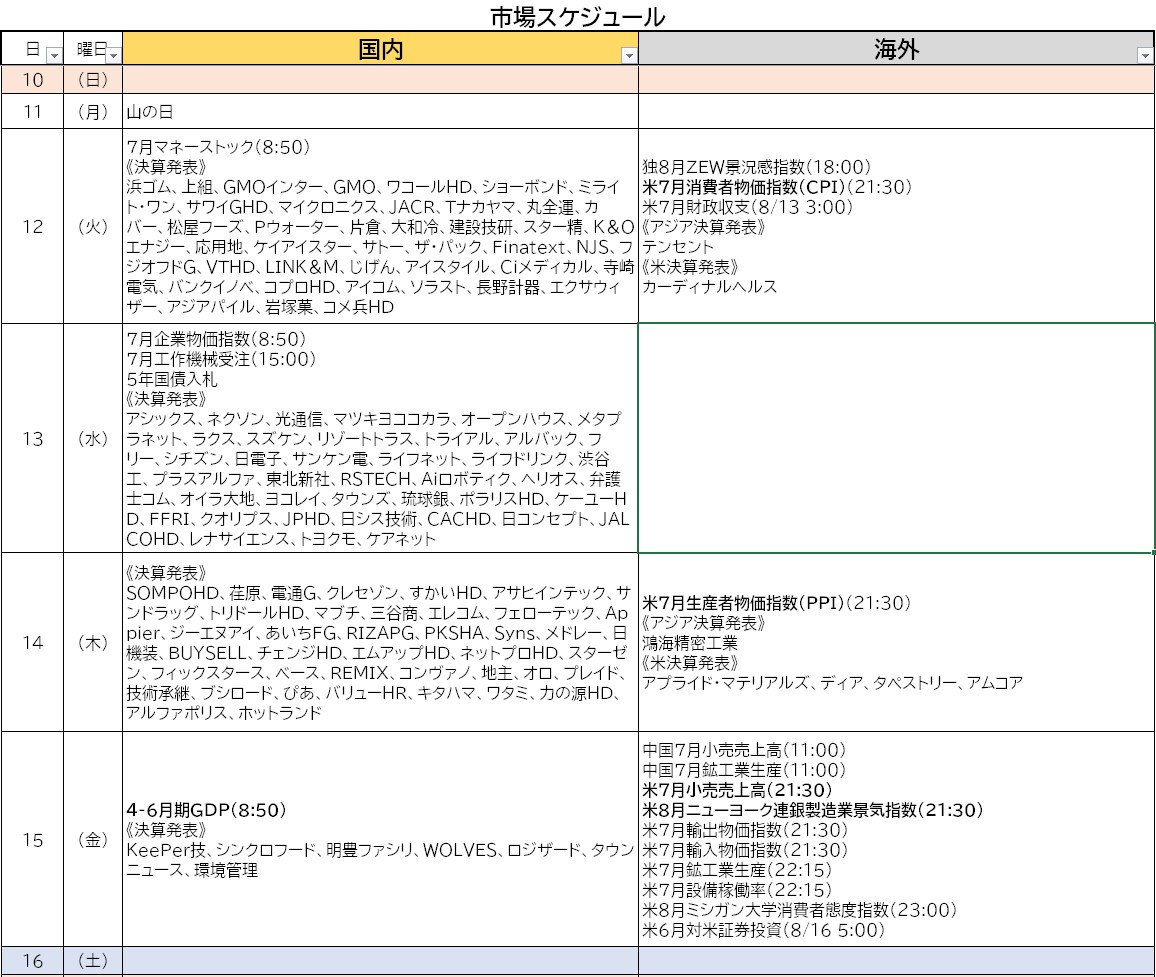
Task: Click the 7月マネーストック(8:50) line
Action: [218, 147]
